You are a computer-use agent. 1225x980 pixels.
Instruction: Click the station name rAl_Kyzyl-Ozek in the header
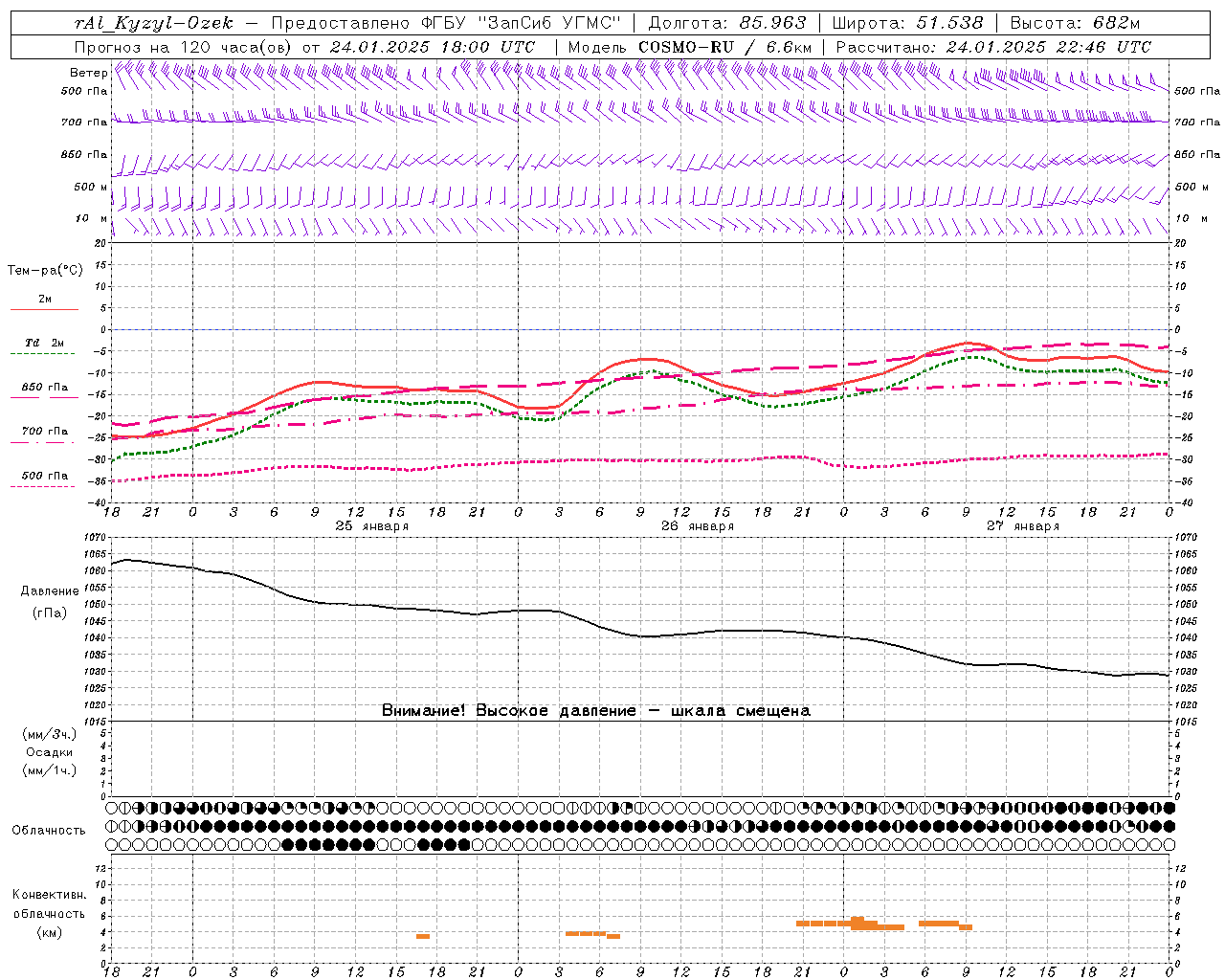pos(153,23)
